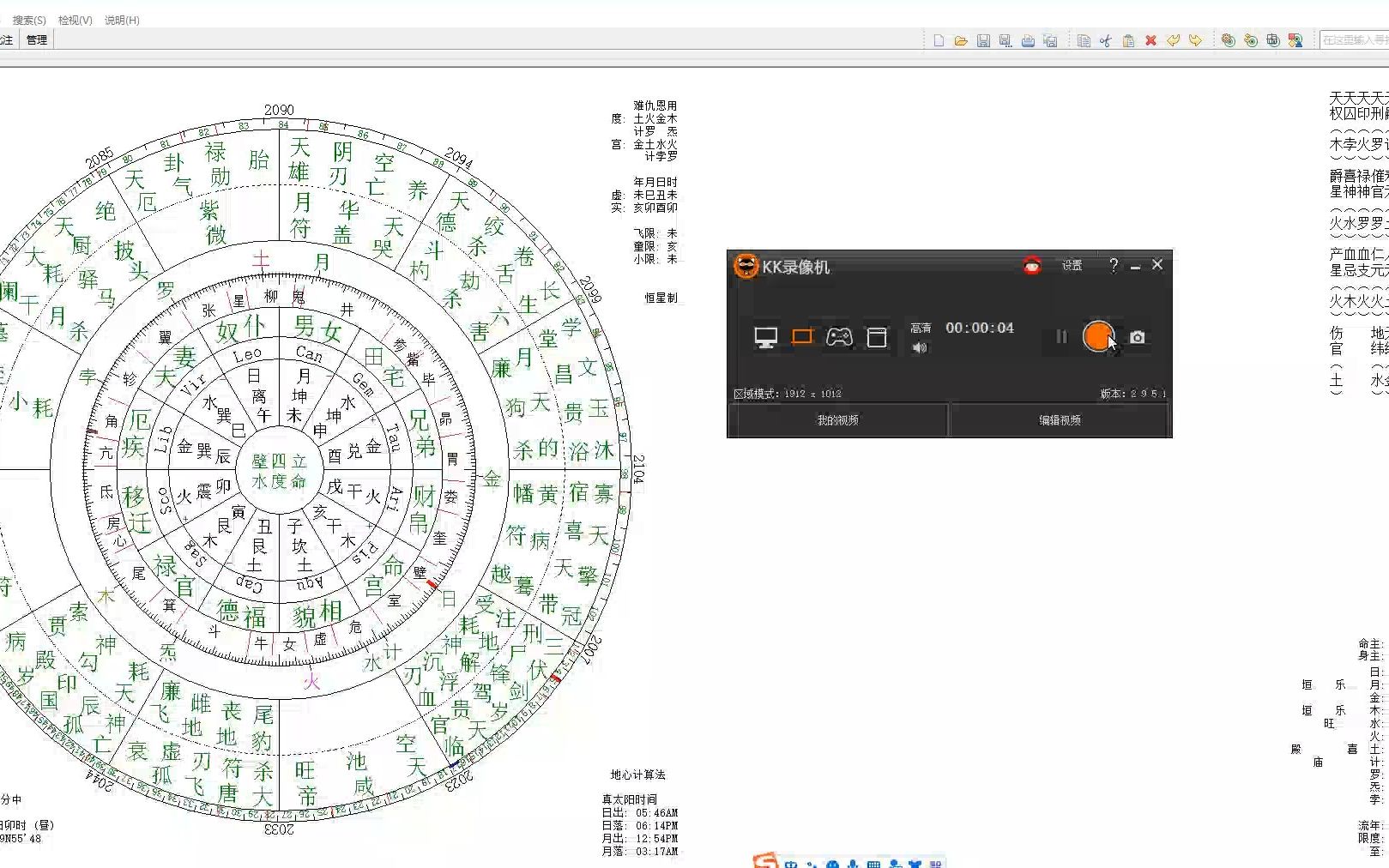This screenshot has height=868, width=1389.
Task: Click the year 2090 label atop the chart
Action: click(x=279, y=110)
